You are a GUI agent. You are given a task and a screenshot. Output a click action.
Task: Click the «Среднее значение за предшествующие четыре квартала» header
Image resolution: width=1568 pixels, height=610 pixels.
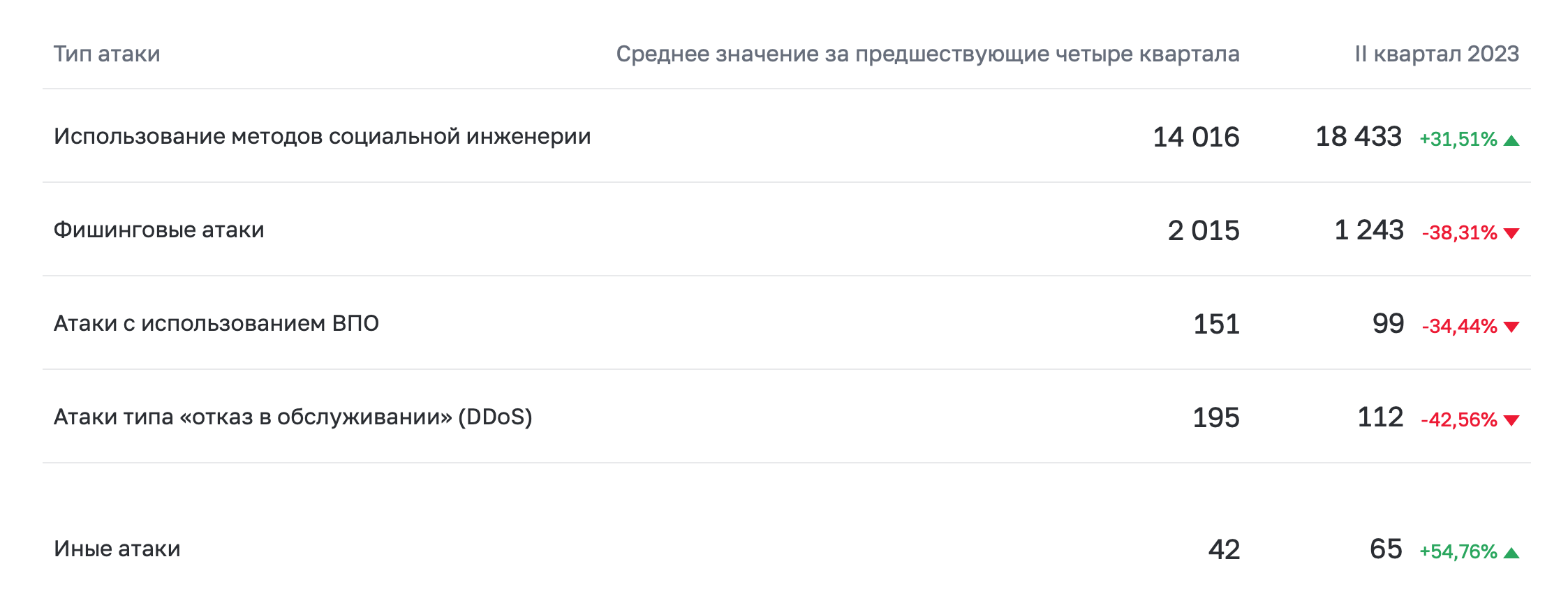pyautogui.click(x=927, y=54)
